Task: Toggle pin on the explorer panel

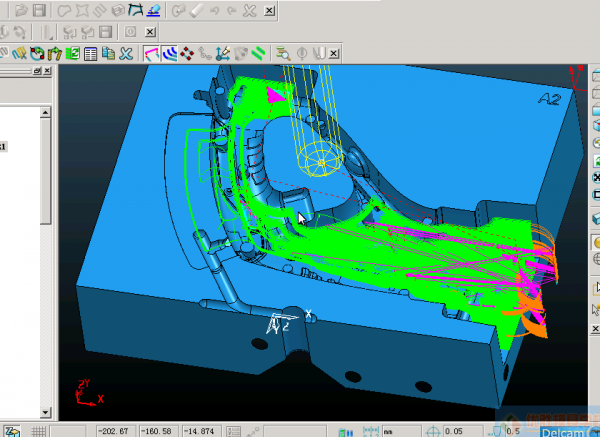Action: 36,72
